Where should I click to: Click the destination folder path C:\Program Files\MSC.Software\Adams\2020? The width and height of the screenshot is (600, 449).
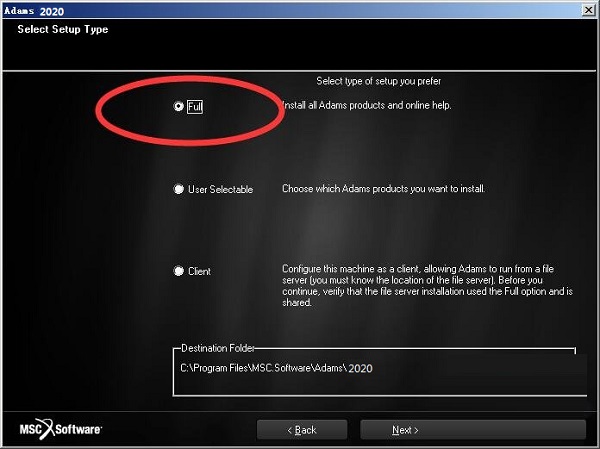276,368
